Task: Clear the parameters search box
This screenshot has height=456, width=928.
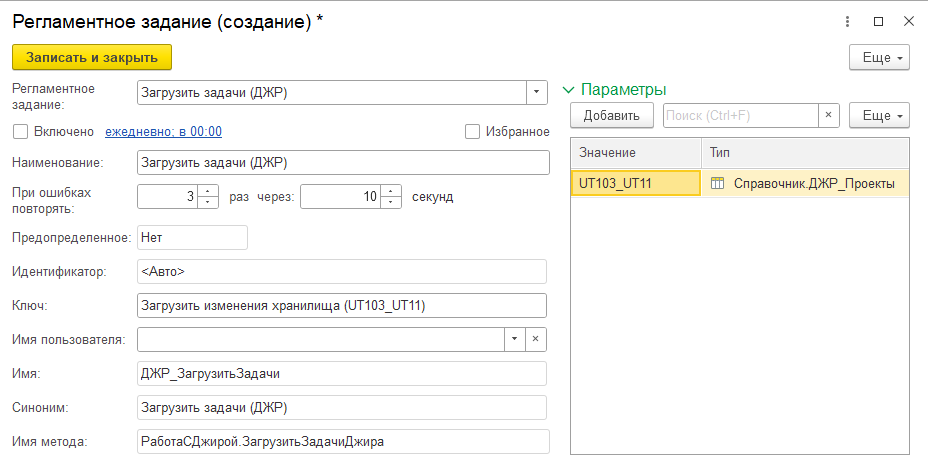Action: pos(829,115)
